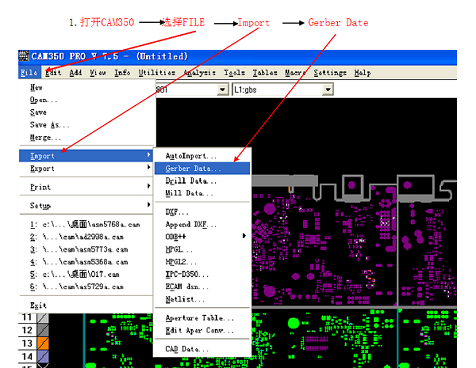Open recent file ad2998a.cam
The height and width of the screenshot is (368, 476).
(86, 237)
